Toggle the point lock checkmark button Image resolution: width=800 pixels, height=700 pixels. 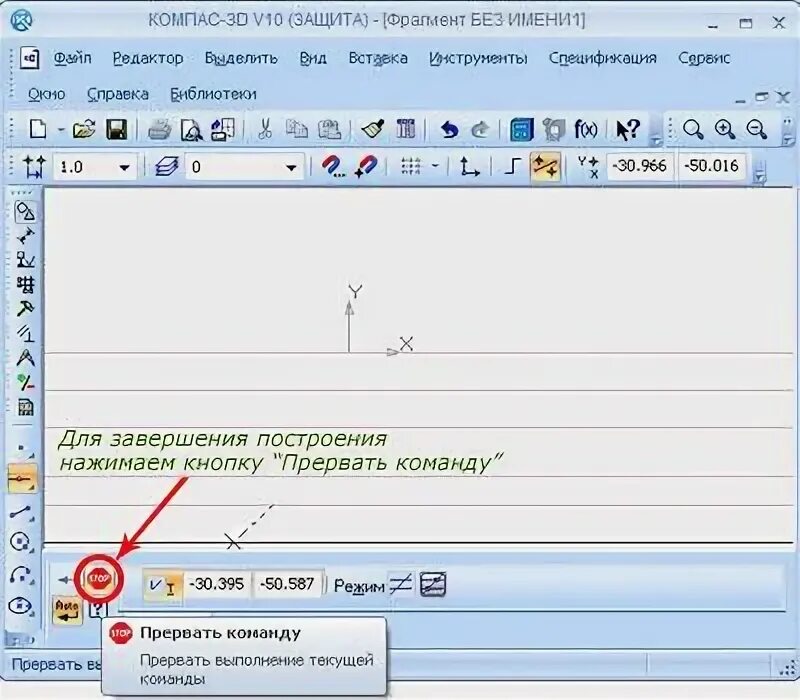(x=162, y=584)
